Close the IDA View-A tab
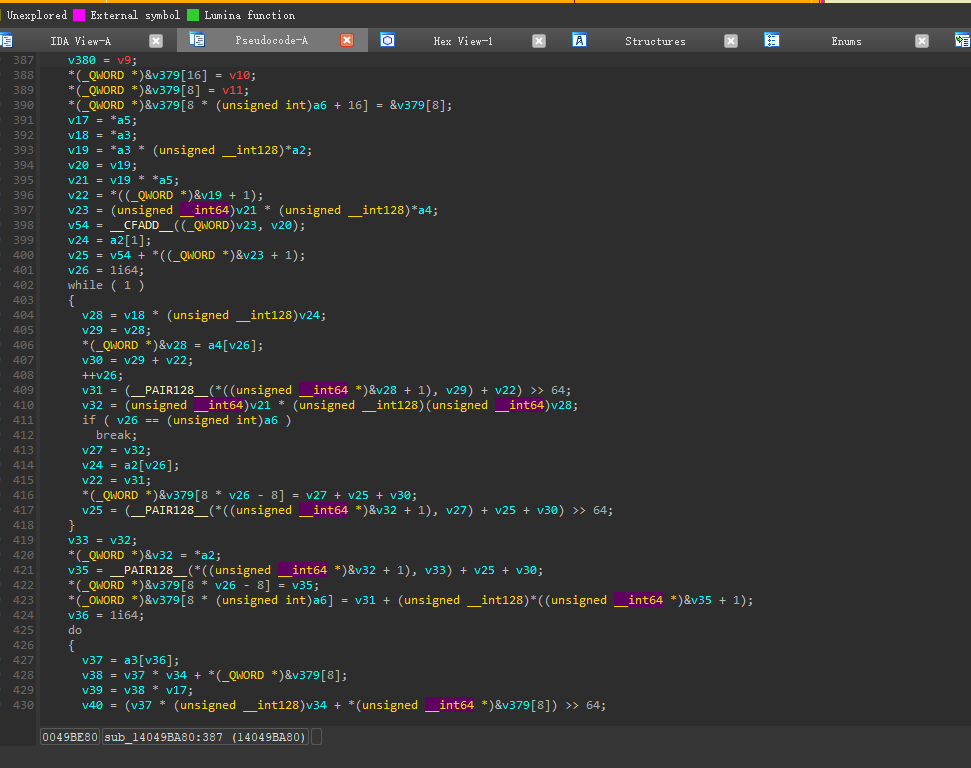 pos(156,41)
